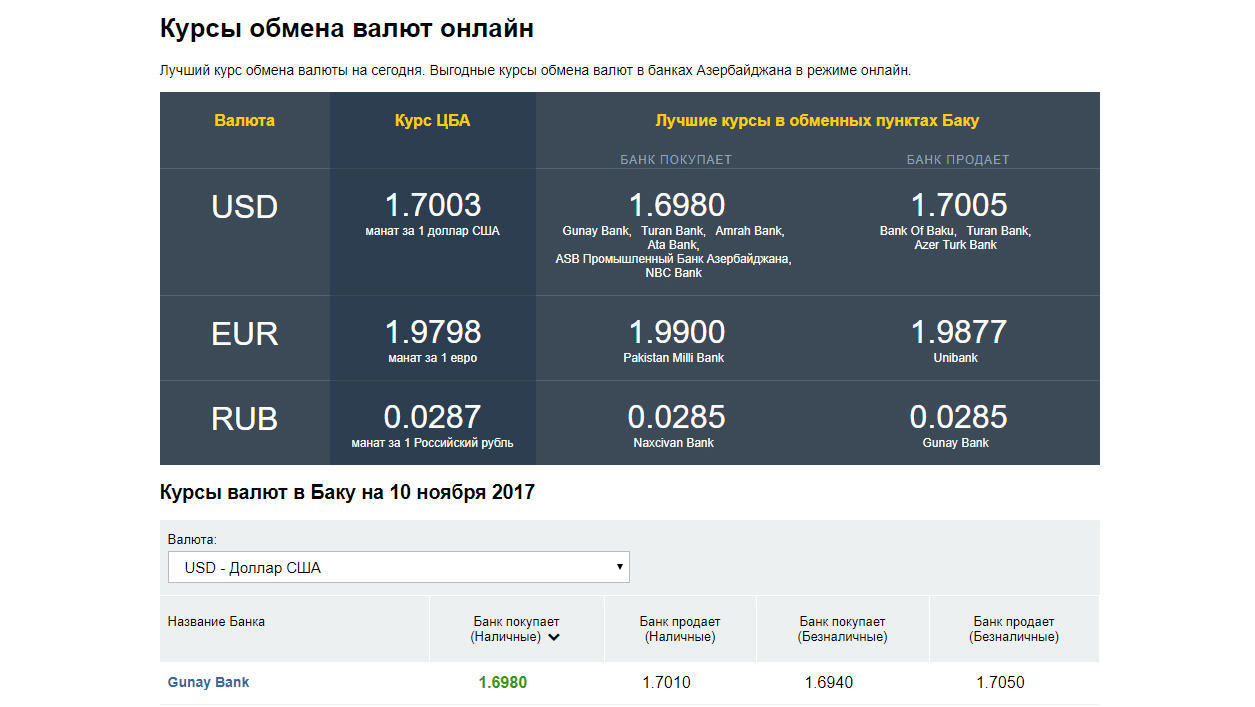
Task: Open the currency selector showing USD - Доллар США
Action: 398,567
